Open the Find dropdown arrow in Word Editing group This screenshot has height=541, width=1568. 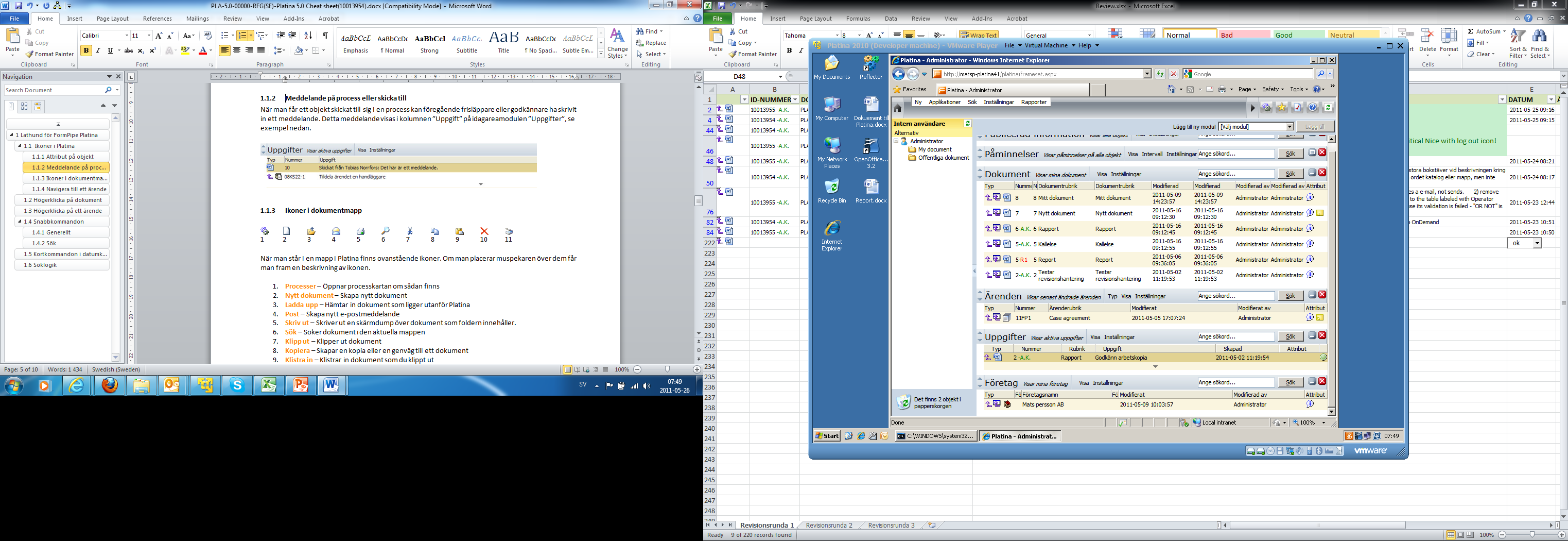coord(661,31)
